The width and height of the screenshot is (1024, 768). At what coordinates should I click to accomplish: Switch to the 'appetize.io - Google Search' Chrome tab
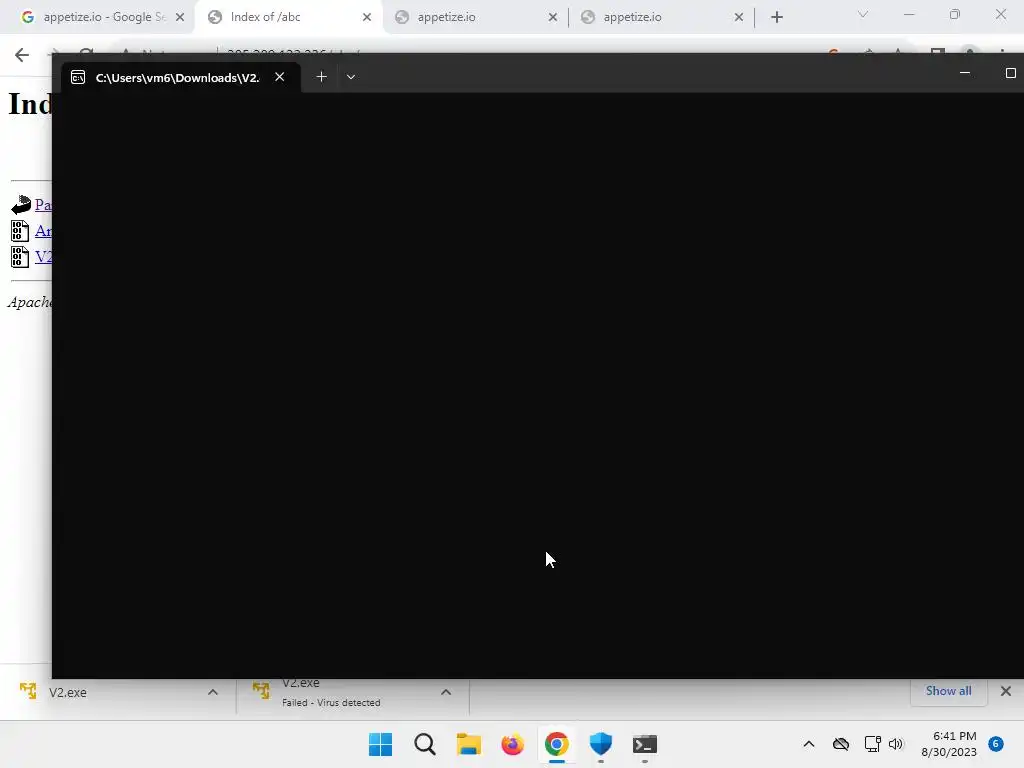pyautogui.click(x=95, y=17)
